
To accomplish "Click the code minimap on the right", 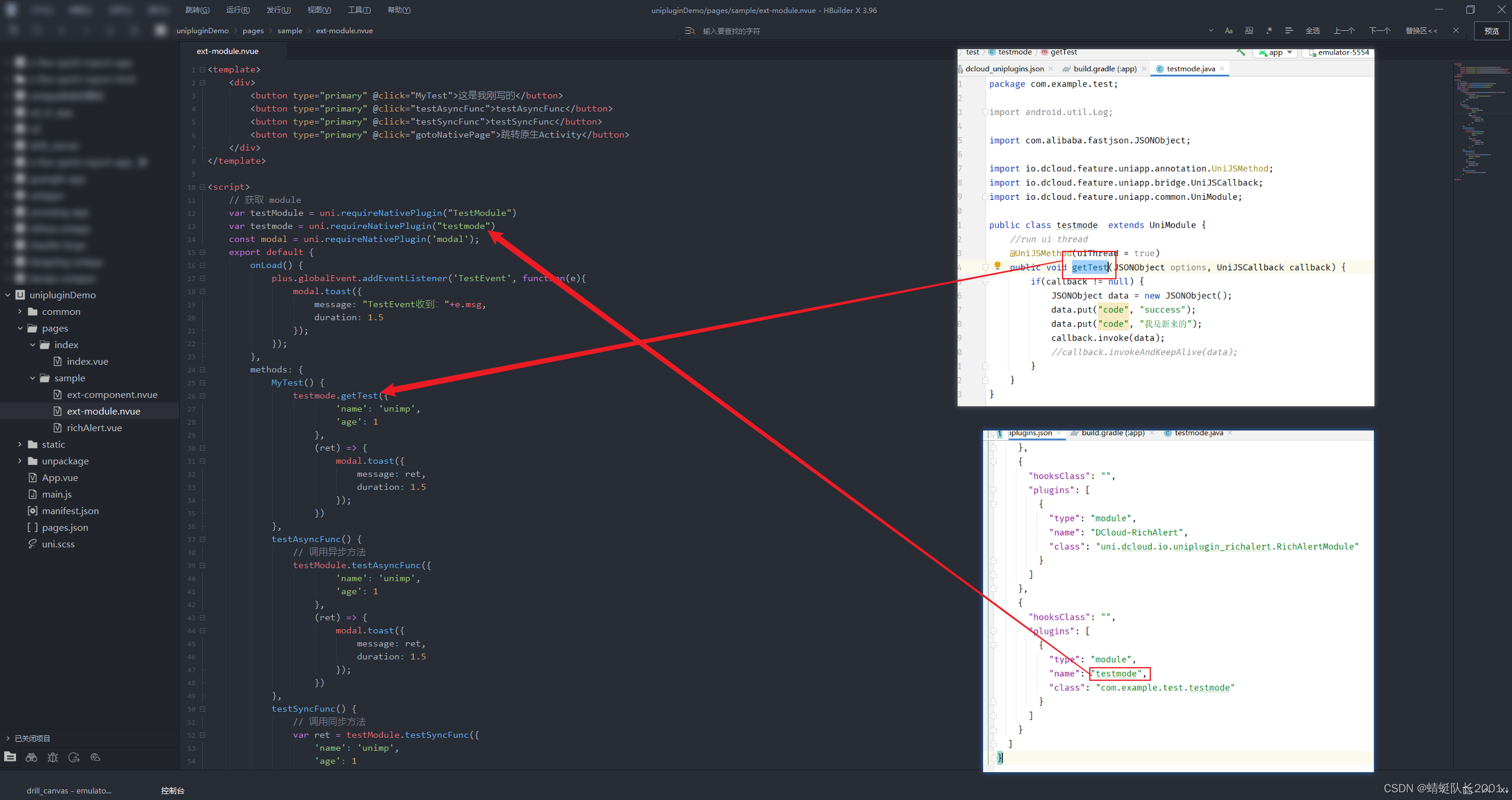I will [x=1482, y=122].
